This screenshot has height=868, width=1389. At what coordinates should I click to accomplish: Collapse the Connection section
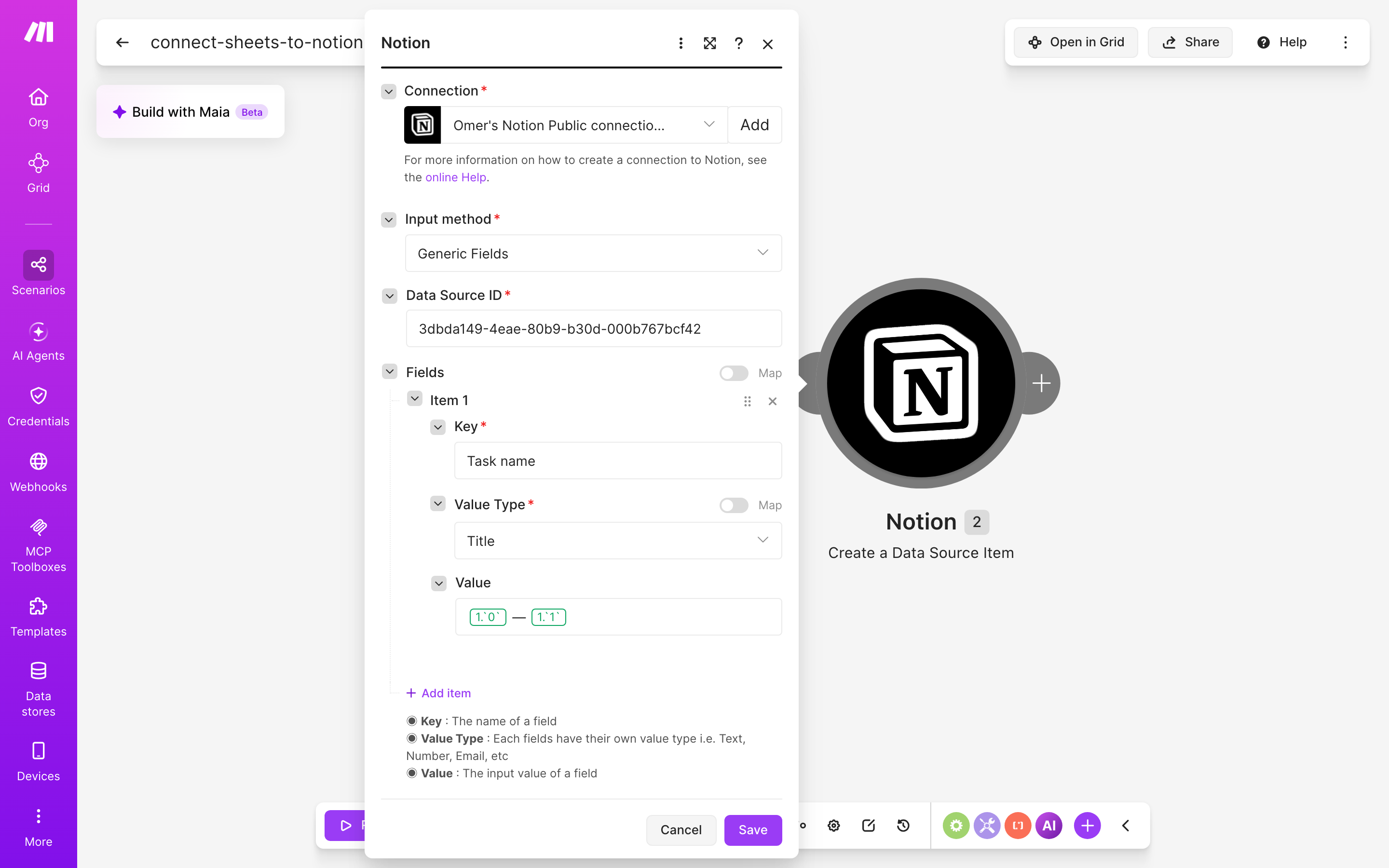tap(389, 91)
